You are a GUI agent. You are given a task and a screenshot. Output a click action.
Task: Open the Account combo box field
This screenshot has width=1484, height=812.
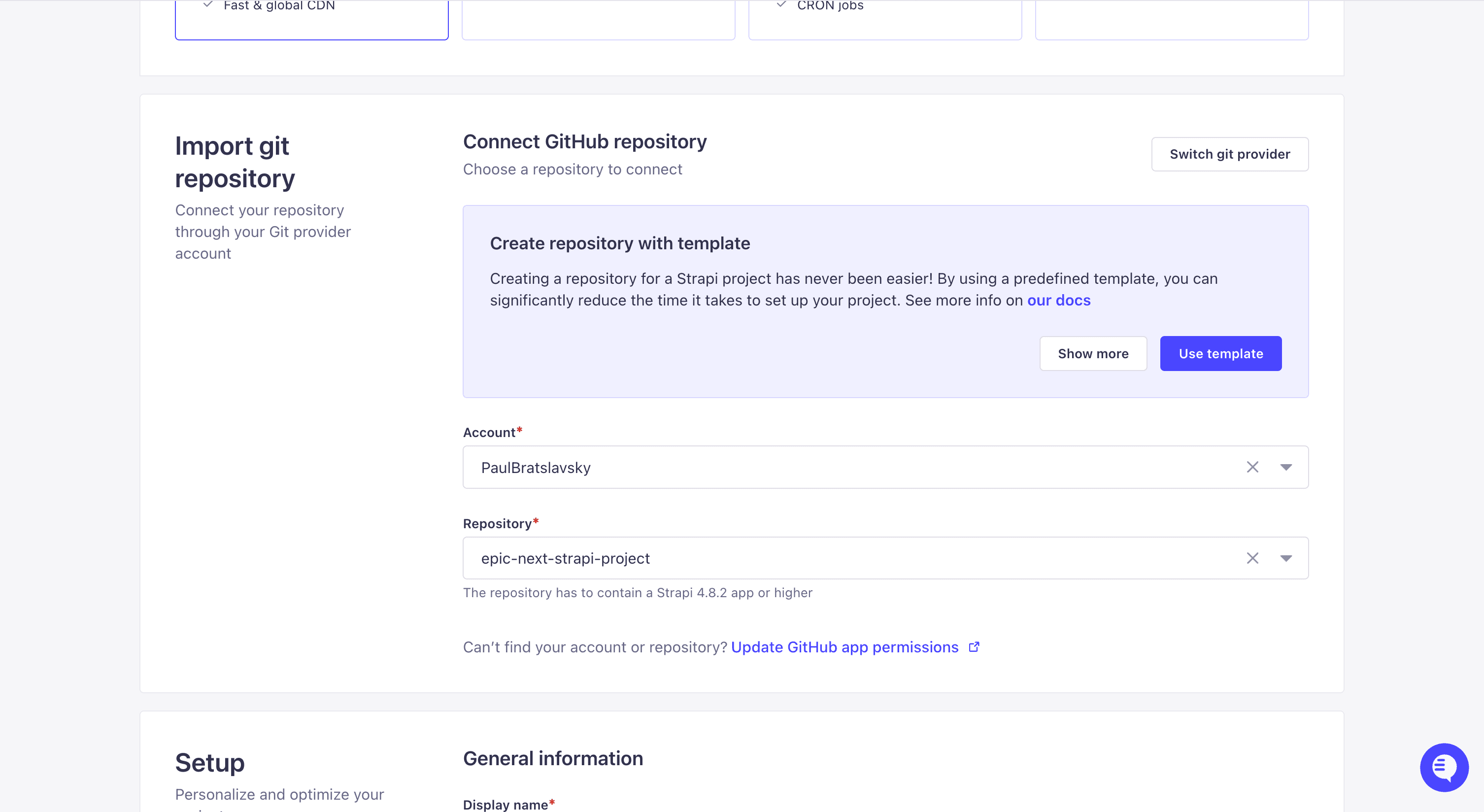(885, 467)
